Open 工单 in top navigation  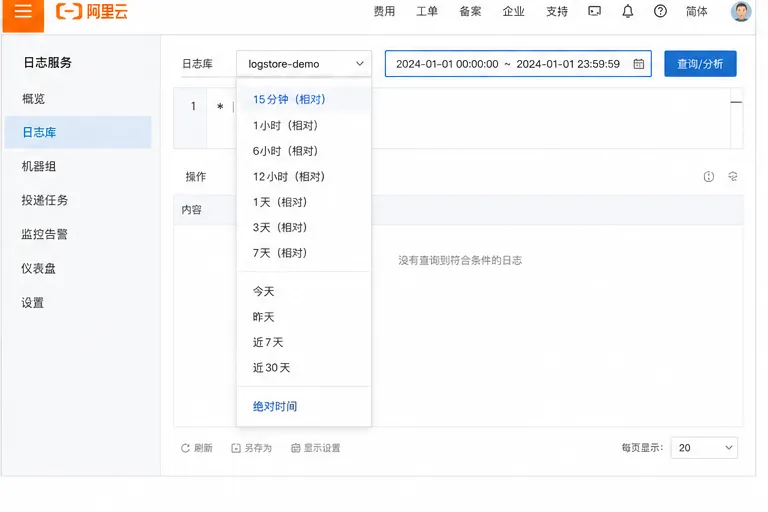click(x=427, y=11)
